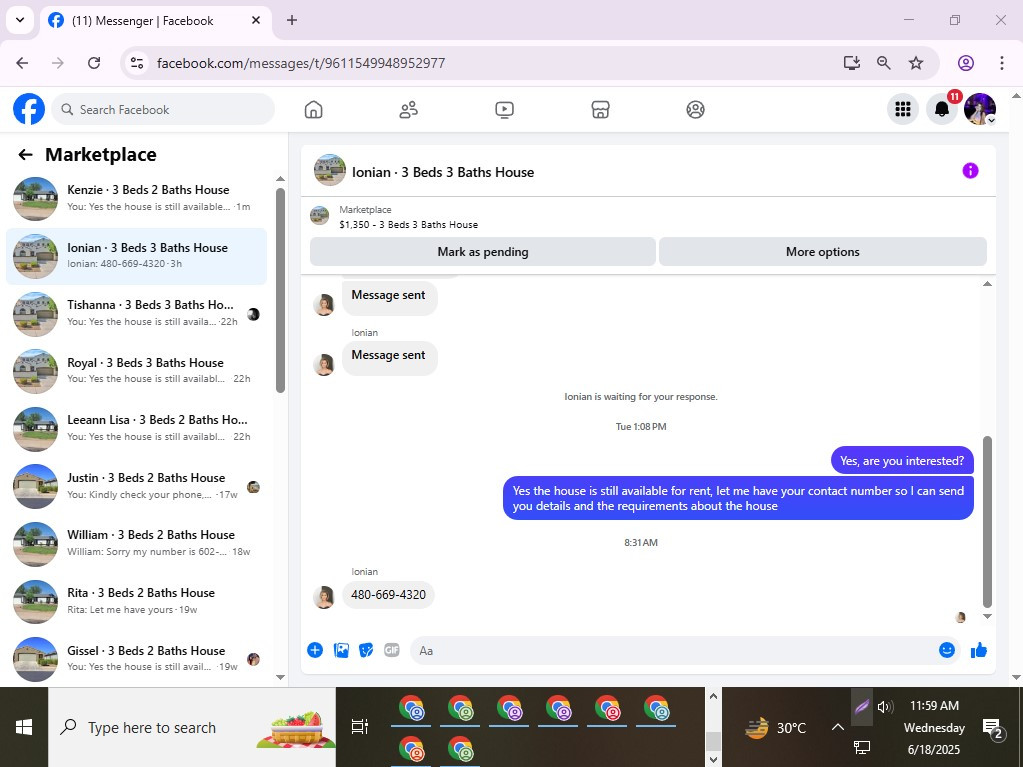Open the Windows Start button
The height and width of the screenshot is (767, 1023).
(x=24, y=727)
